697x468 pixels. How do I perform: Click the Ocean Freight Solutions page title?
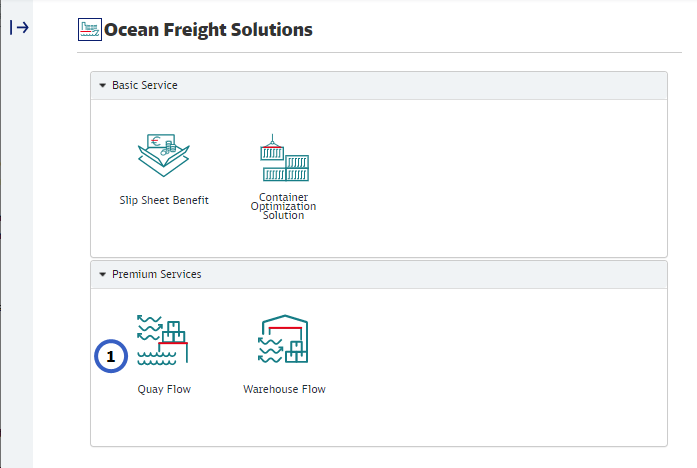click(x=208, y=29)
